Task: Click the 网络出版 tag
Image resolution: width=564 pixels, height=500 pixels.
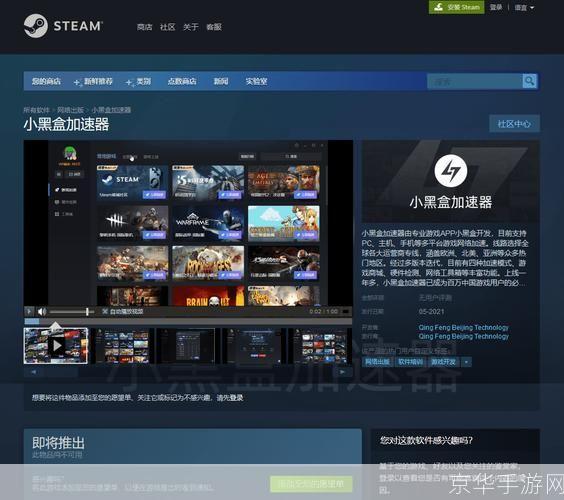Action: click(x=377, y=362)
